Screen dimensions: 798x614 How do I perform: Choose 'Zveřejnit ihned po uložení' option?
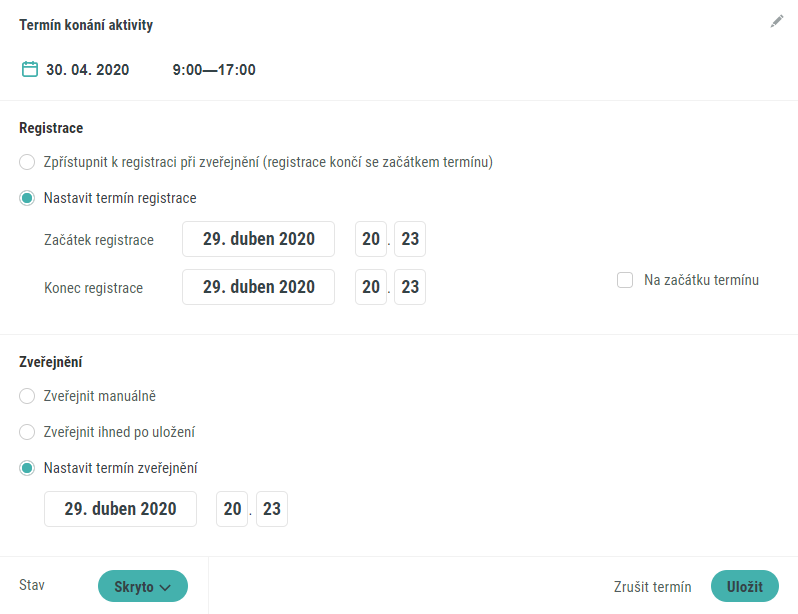(x=27, y=432)
